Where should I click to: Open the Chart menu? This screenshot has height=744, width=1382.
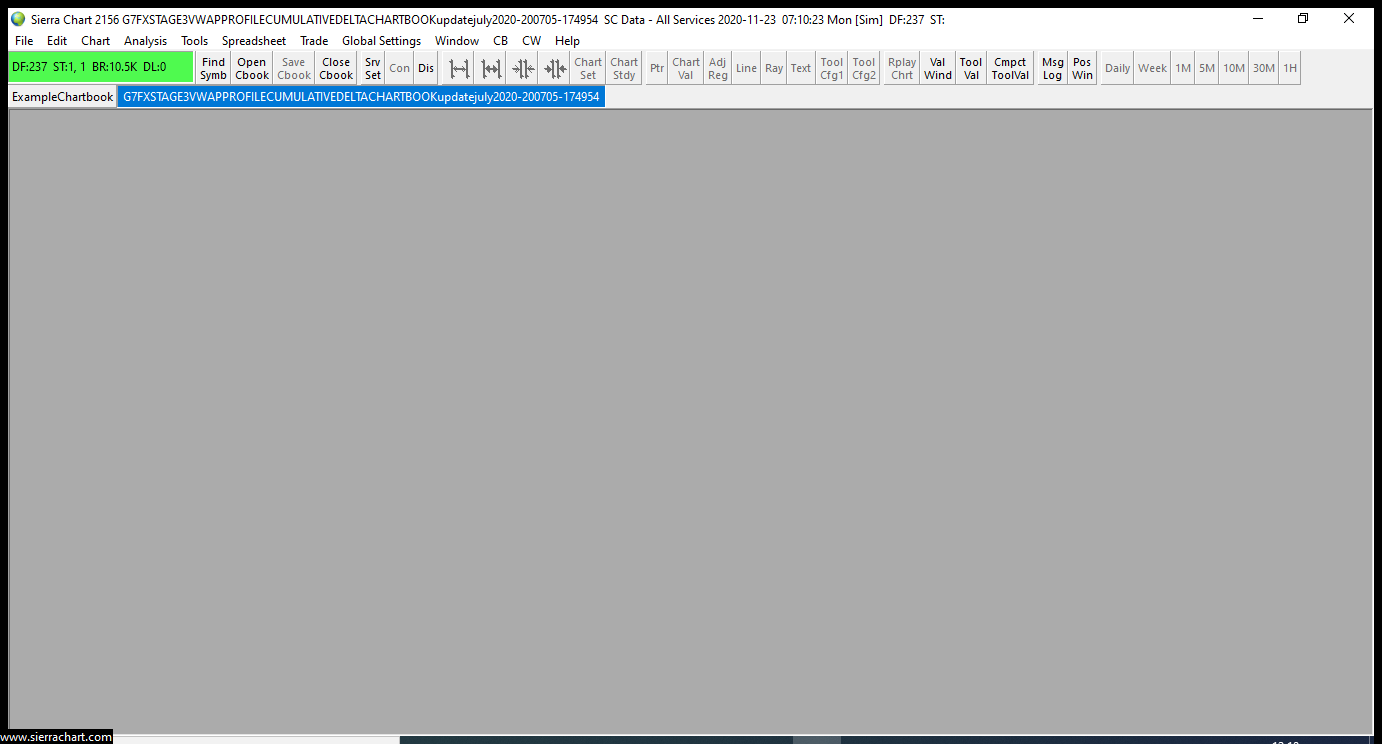96,41
